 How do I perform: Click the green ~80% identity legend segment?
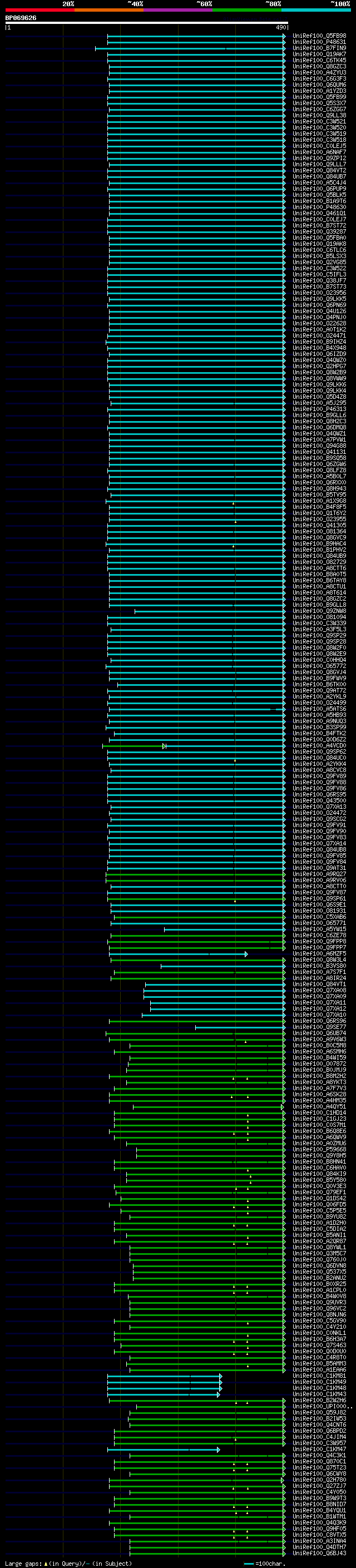[247, 11]
